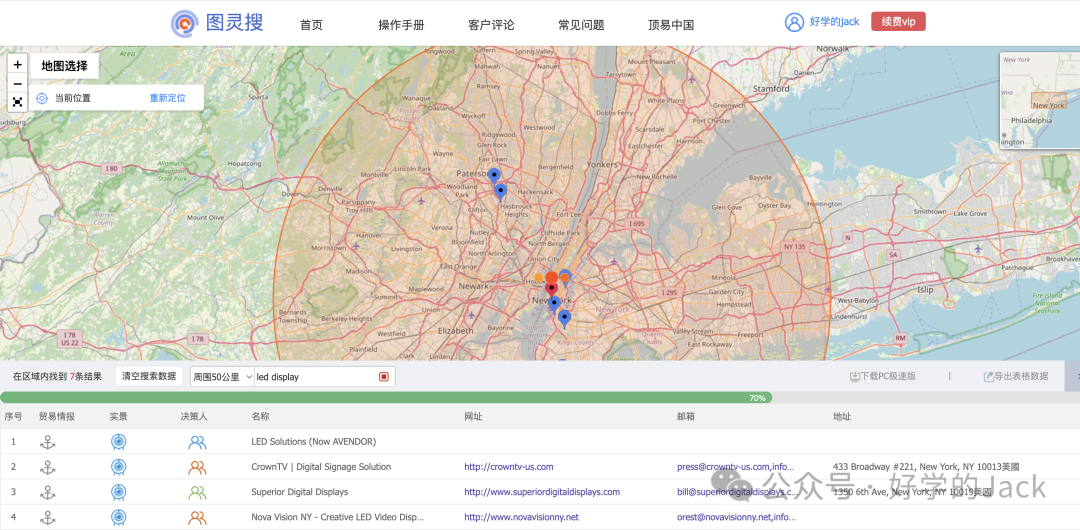Open the 好学的jack username link
Viewport: 1080px width, 530px height.
pos(834,22)
